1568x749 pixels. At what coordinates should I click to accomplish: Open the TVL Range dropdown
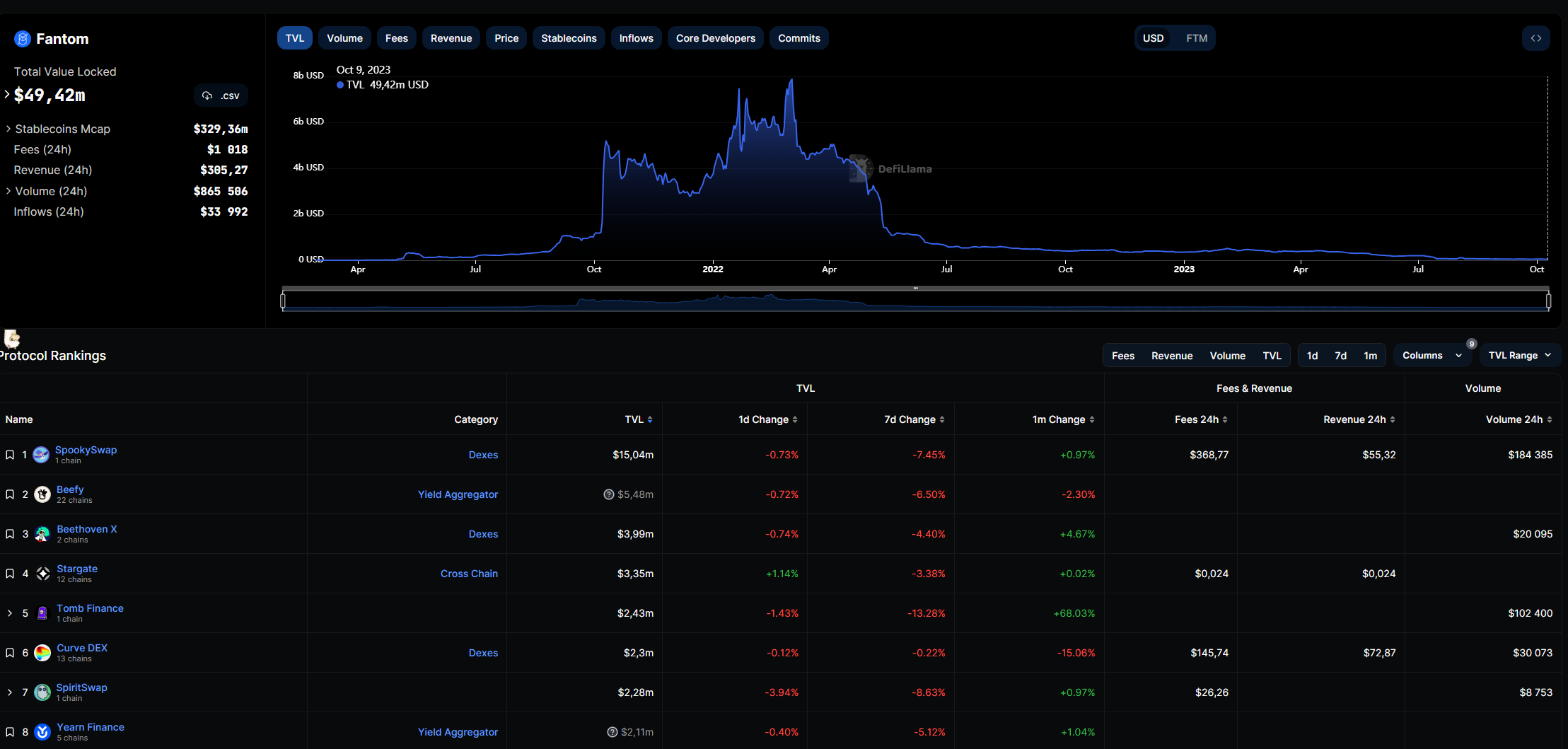click(x=1519, y=356)
